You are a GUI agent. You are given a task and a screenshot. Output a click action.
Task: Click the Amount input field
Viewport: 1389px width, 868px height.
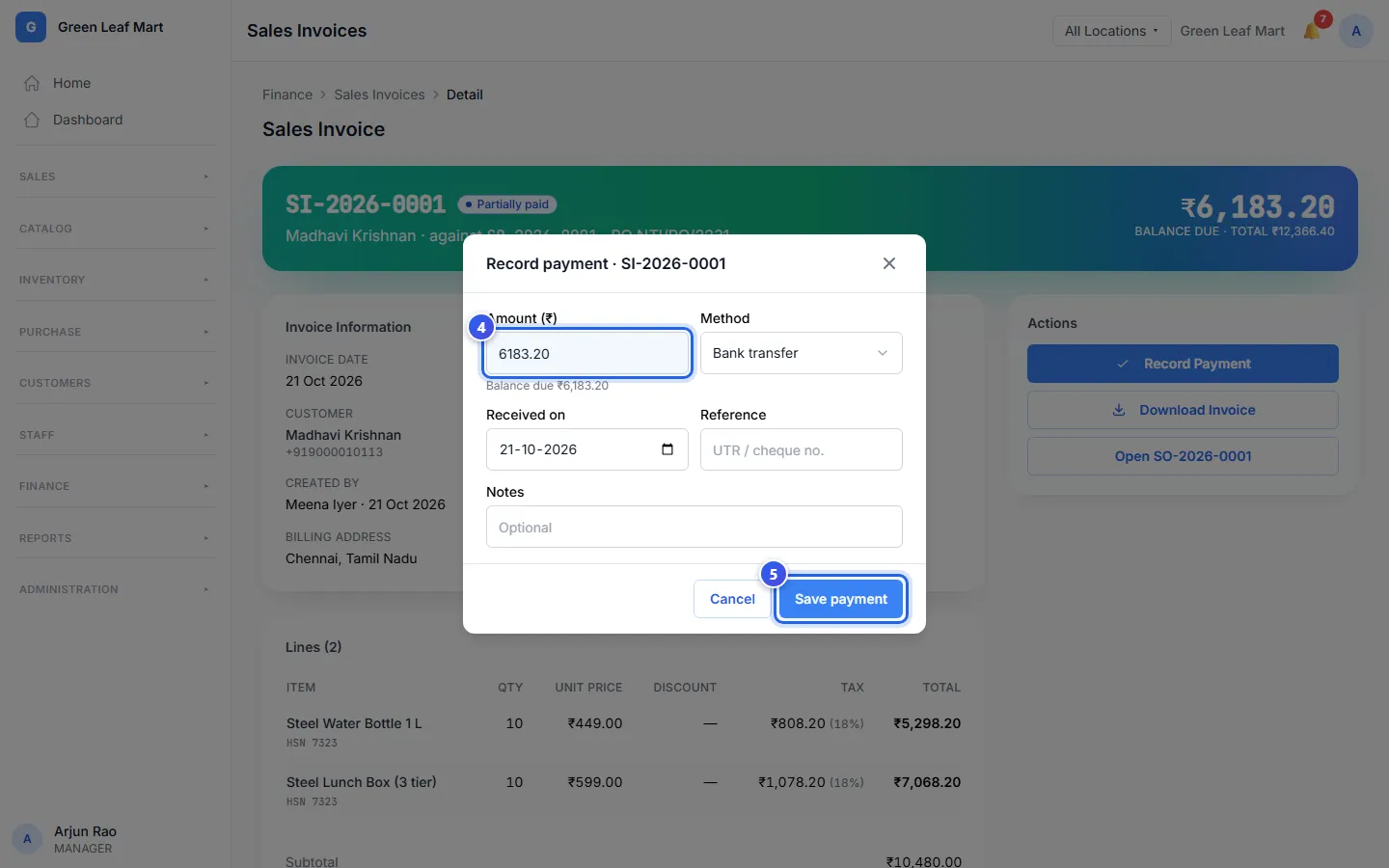[586, 353]
